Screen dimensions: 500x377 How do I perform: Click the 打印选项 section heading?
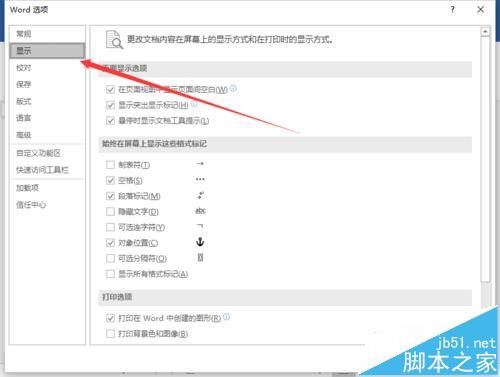[117, 297]
